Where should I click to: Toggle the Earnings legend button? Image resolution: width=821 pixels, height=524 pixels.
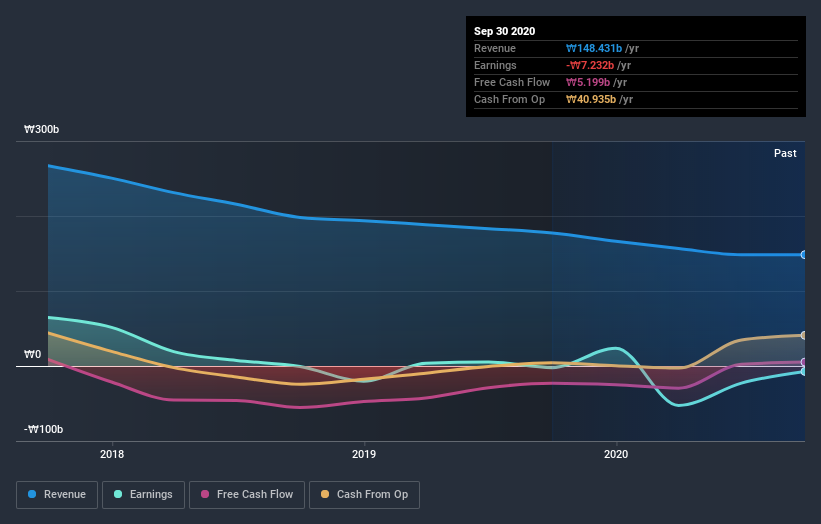click(x=143, y=495)
